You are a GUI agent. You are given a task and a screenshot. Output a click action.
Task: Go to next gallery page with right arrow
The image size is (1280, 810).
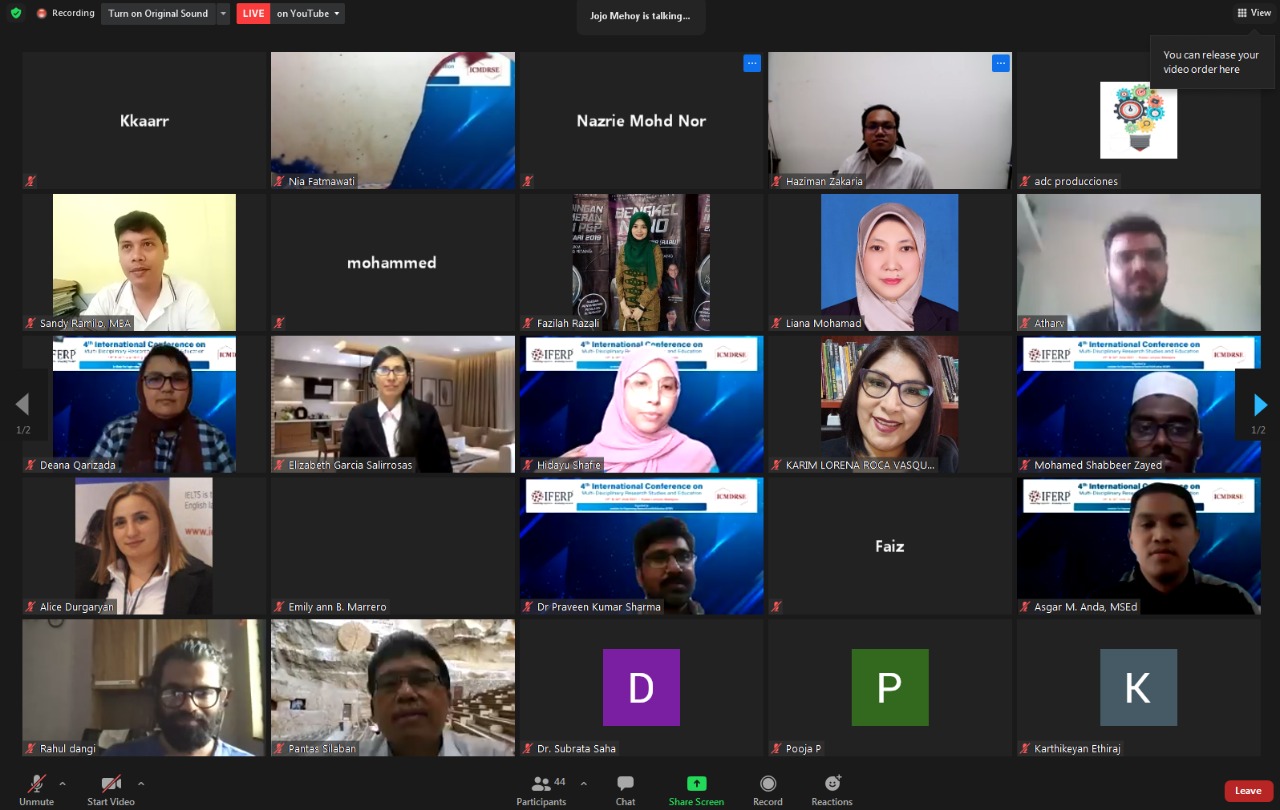[x=1260, y=404]
